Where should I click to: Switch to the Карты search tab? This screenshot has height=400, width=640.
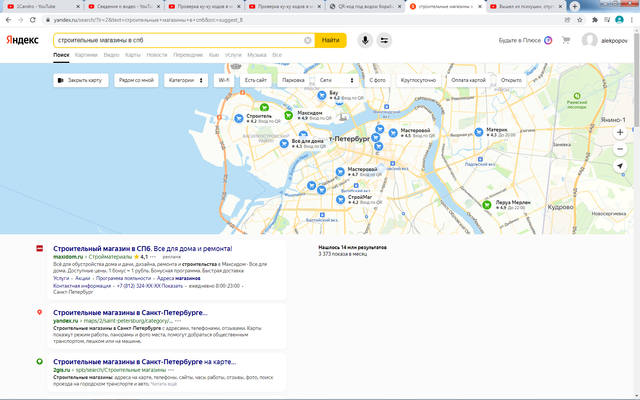pos(133,55)
